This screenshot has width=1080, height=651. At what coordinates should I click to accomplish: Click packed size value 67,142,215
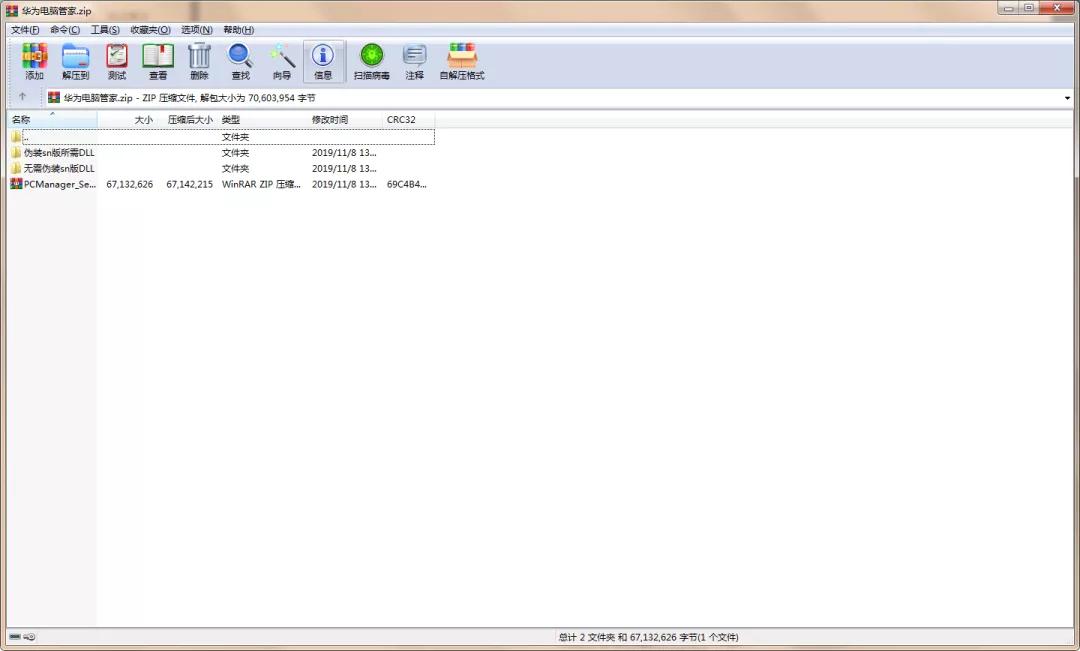[x=189, y=184]
